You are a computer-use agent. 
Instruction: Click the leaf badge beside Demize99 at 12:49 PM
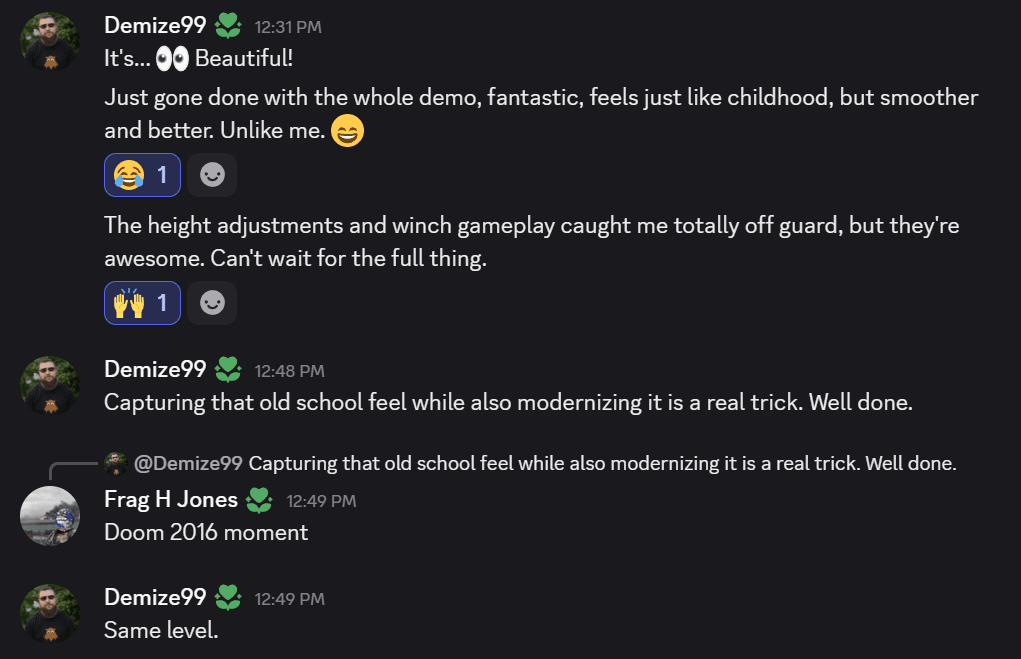[x=228, y=598]
